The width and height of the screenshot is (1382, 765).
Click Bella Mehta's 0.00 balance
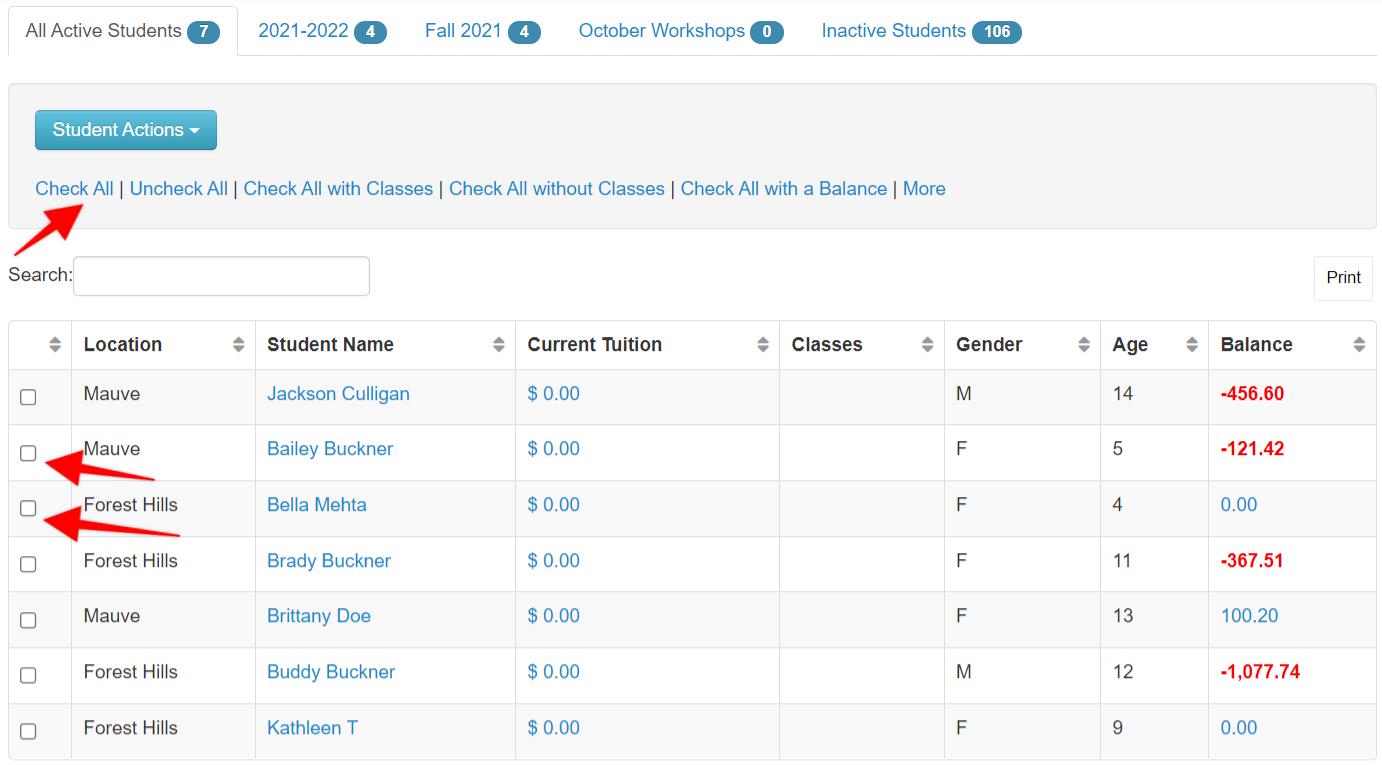pos(1239,505)
